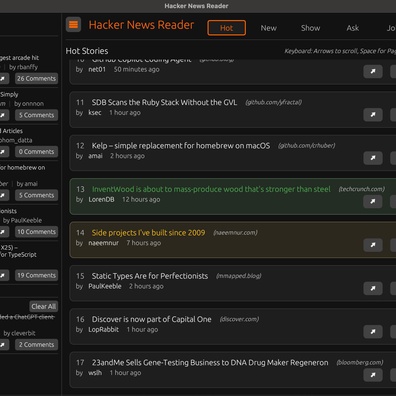Open the 23andMe Sells Gene-Testing Business story
Screen dimensions: 396x396
coord(210,363)
